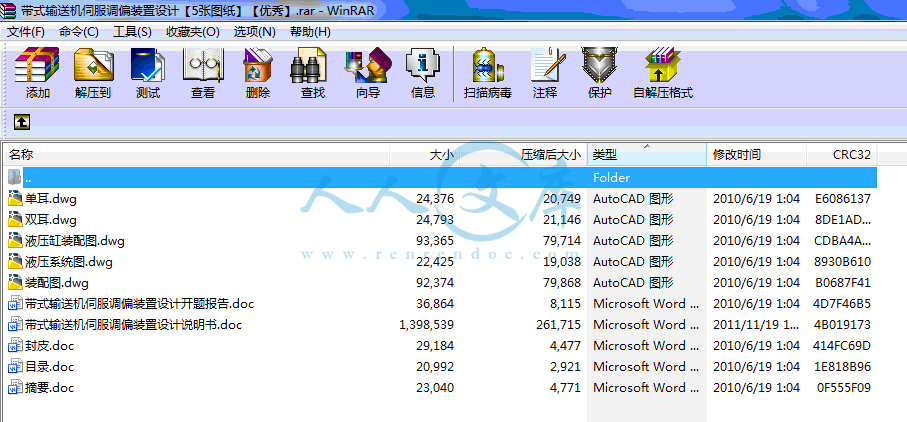Click the WinRAR icon in the title bar
907x422 pixels.
[x=9, y=10]
